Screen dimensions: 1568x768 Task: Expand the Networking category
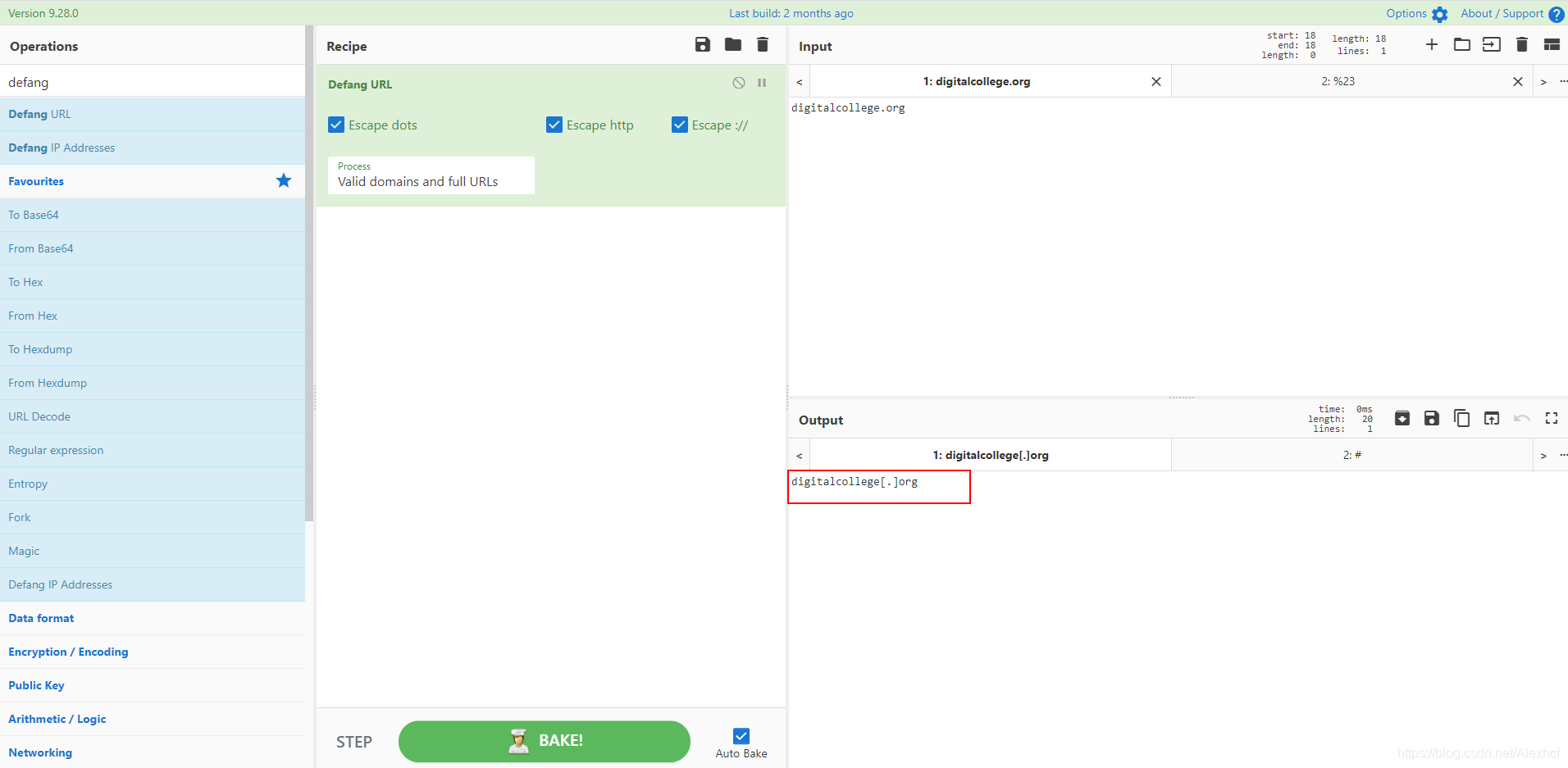153,752
